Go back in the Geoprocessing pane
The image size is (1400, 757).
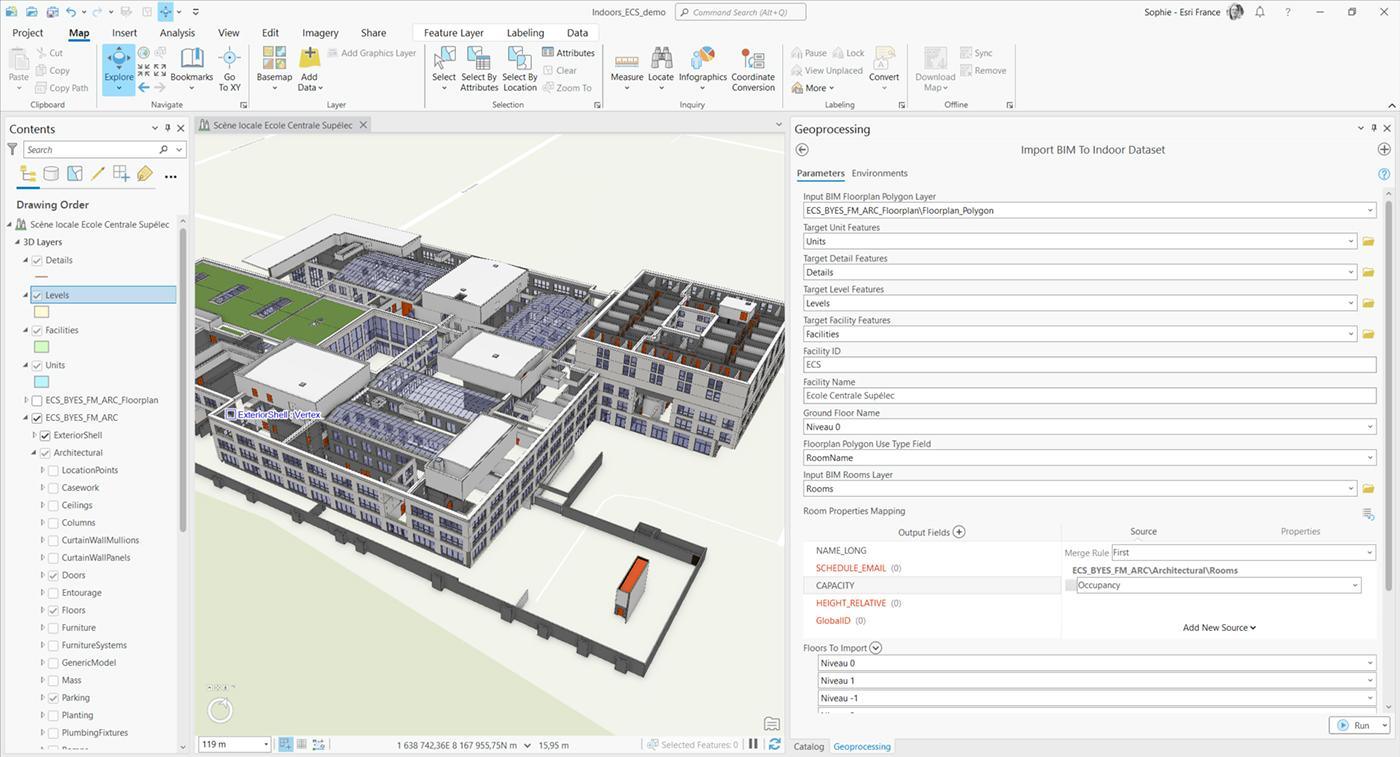(802, 150)
